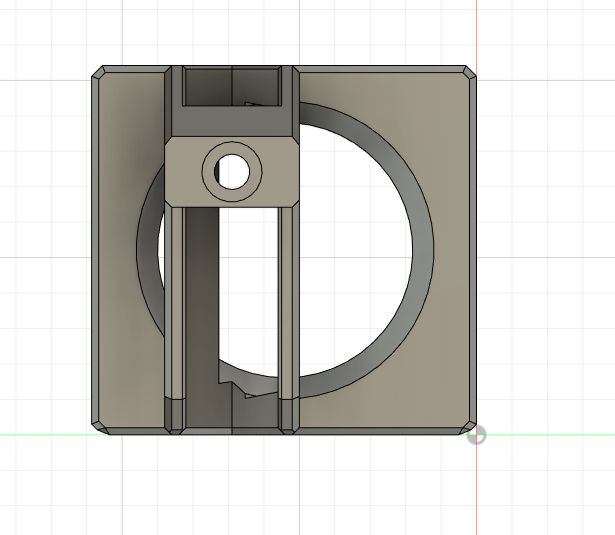Select the left vertical rail below center block
This screenshot has height=535, width=615.
tap(177, 302)
